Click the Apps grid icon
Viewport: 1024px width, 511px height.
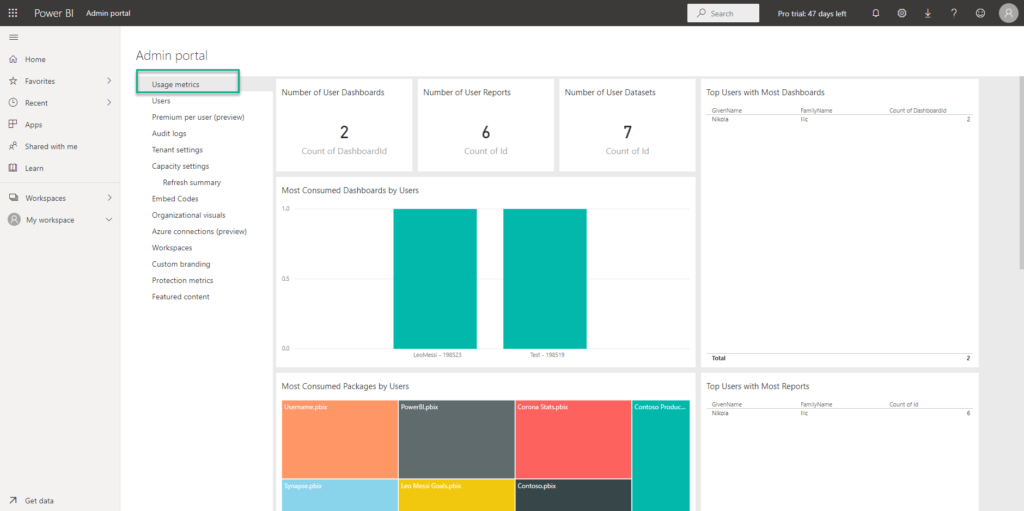13,124
